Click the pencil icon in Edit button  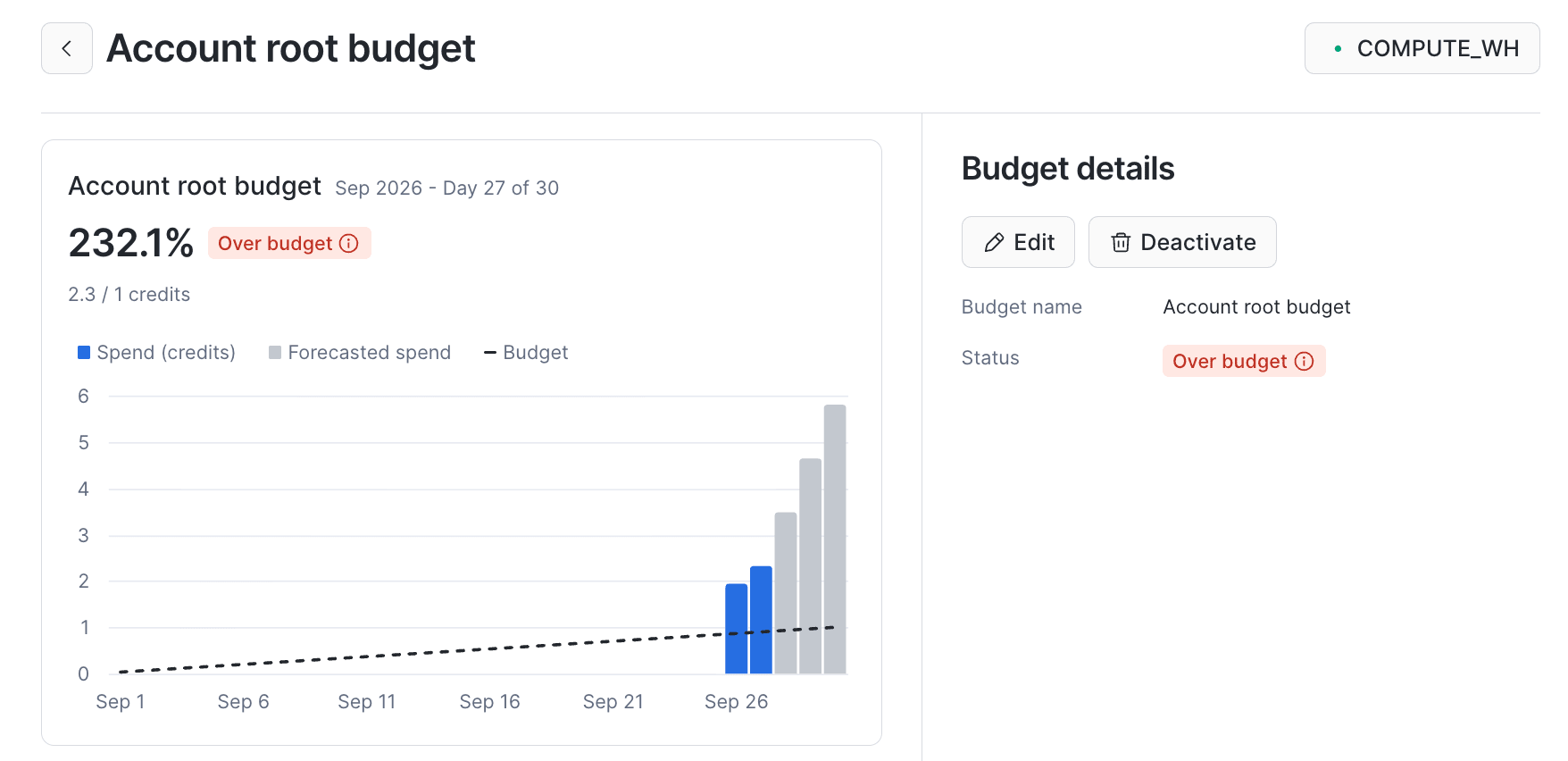pyautogui.click(x=994, y=243)
